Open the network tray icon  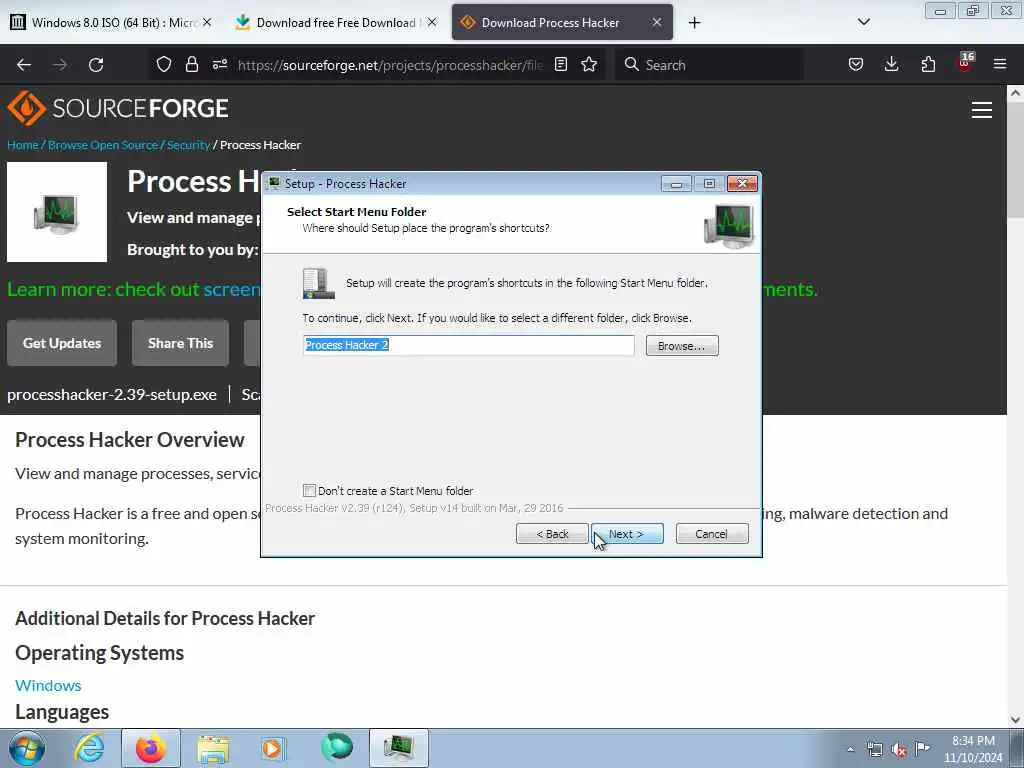tap(874, 749)
